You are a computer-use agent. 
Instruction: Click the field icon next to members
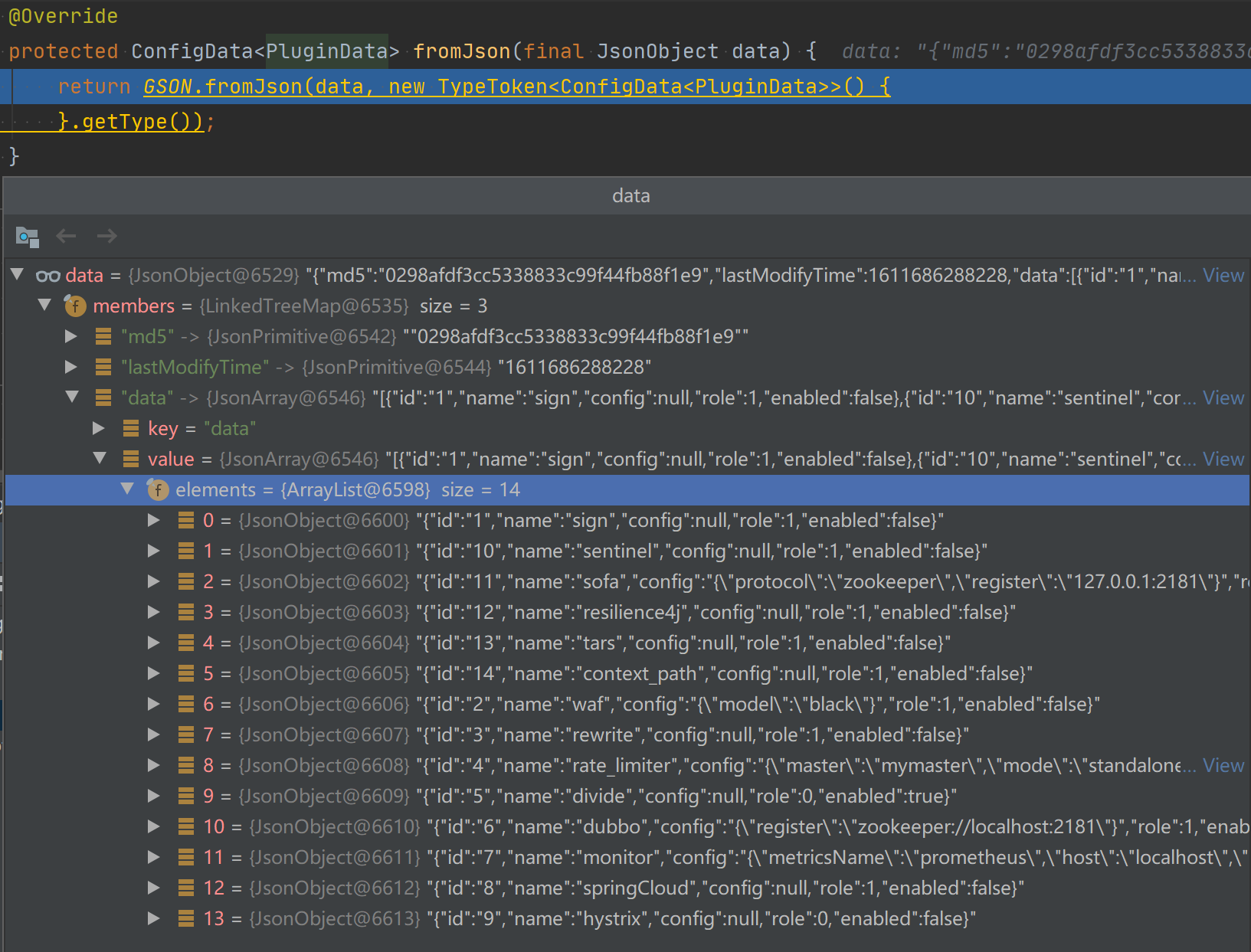(x=75, y=306)
